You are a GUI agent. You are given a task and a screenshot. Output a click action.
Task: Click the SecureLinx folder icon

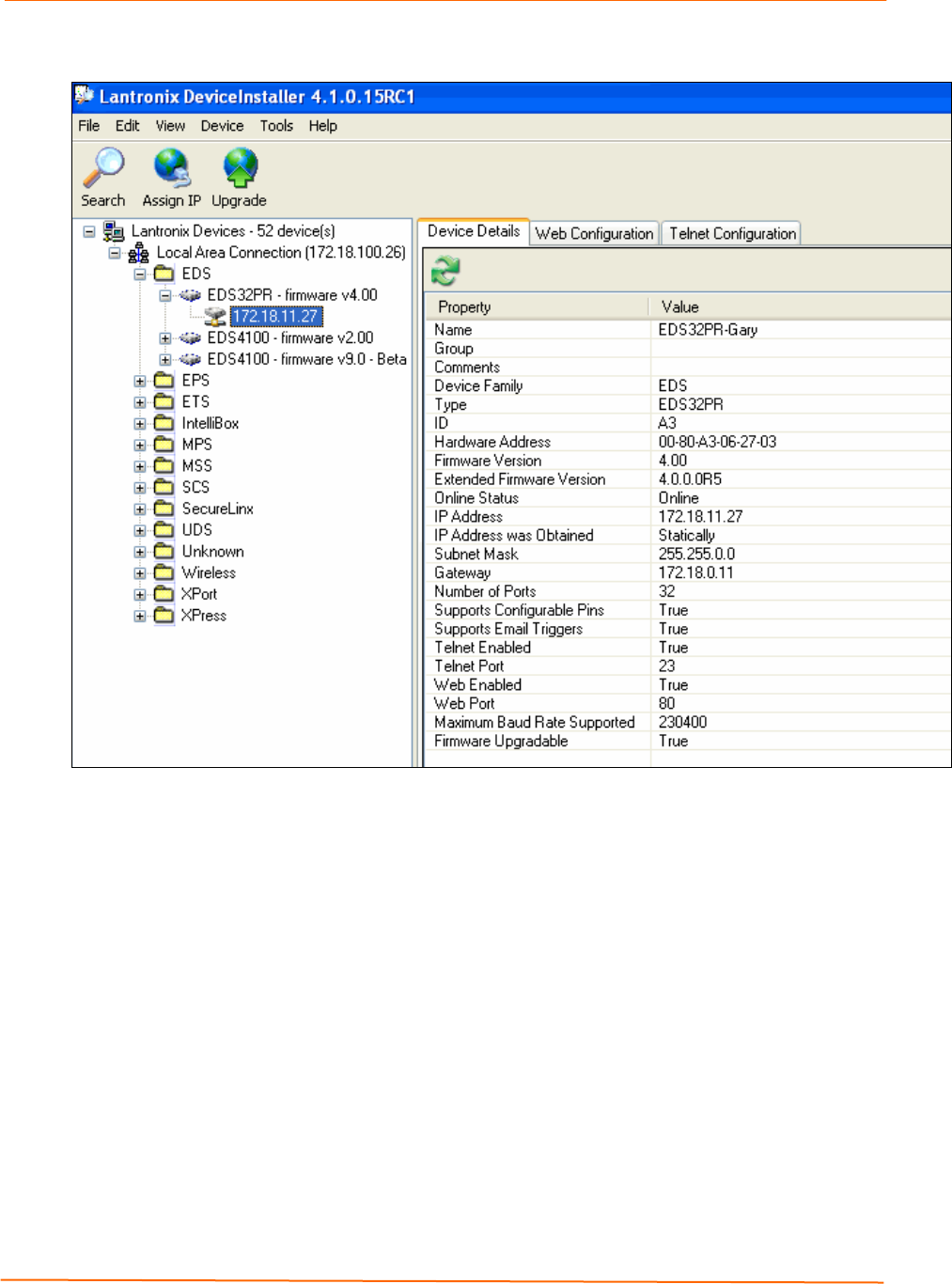(x=164, y=509)
